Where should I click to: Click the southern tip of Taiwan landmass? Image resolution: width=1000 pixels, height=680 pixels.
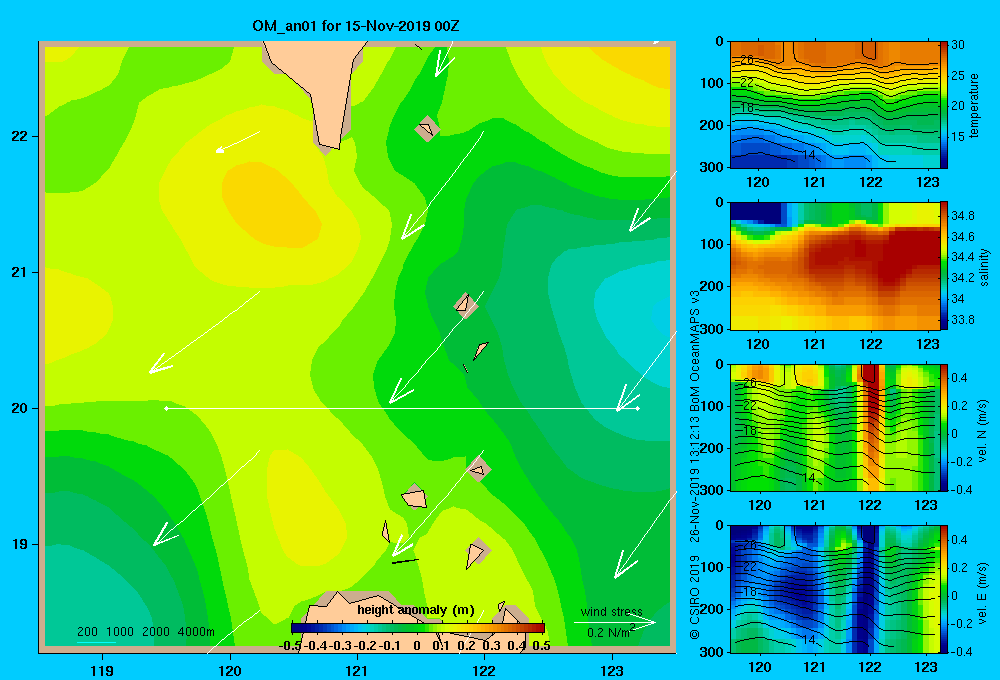pos(330,145)
